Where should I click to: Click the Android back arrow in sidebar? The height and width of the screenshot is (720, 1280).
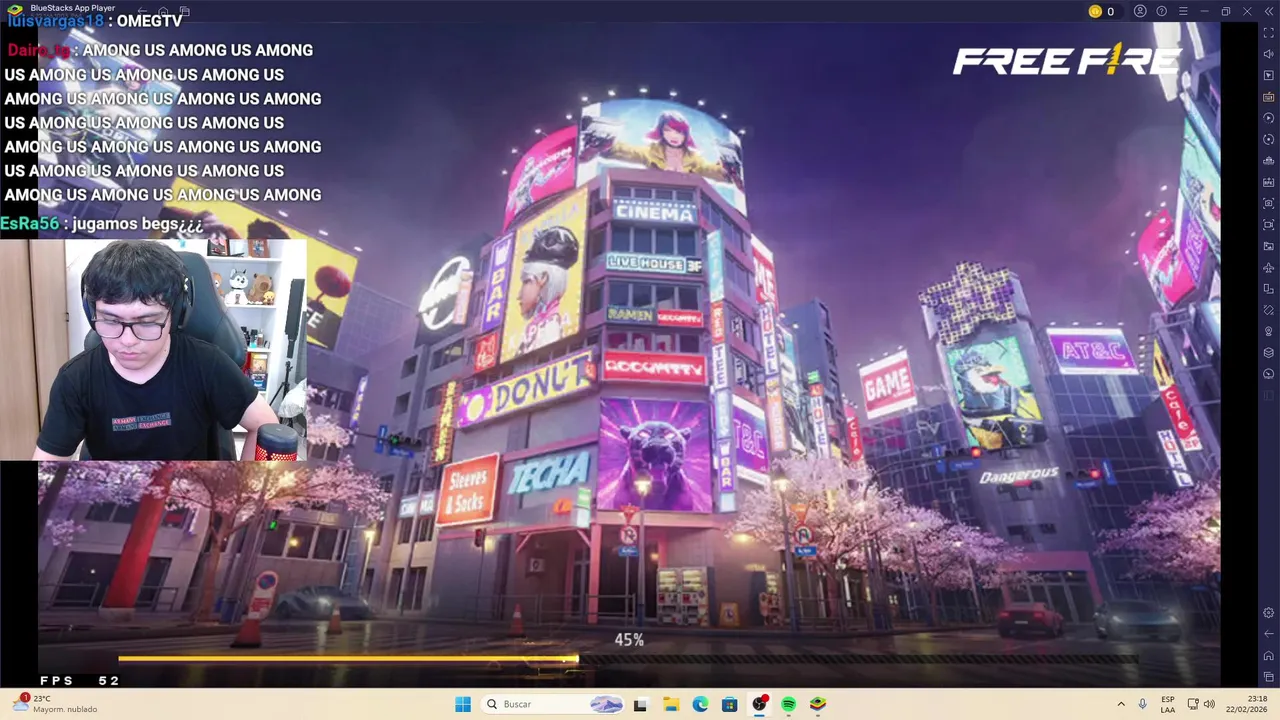click(x=1269, y=634)
